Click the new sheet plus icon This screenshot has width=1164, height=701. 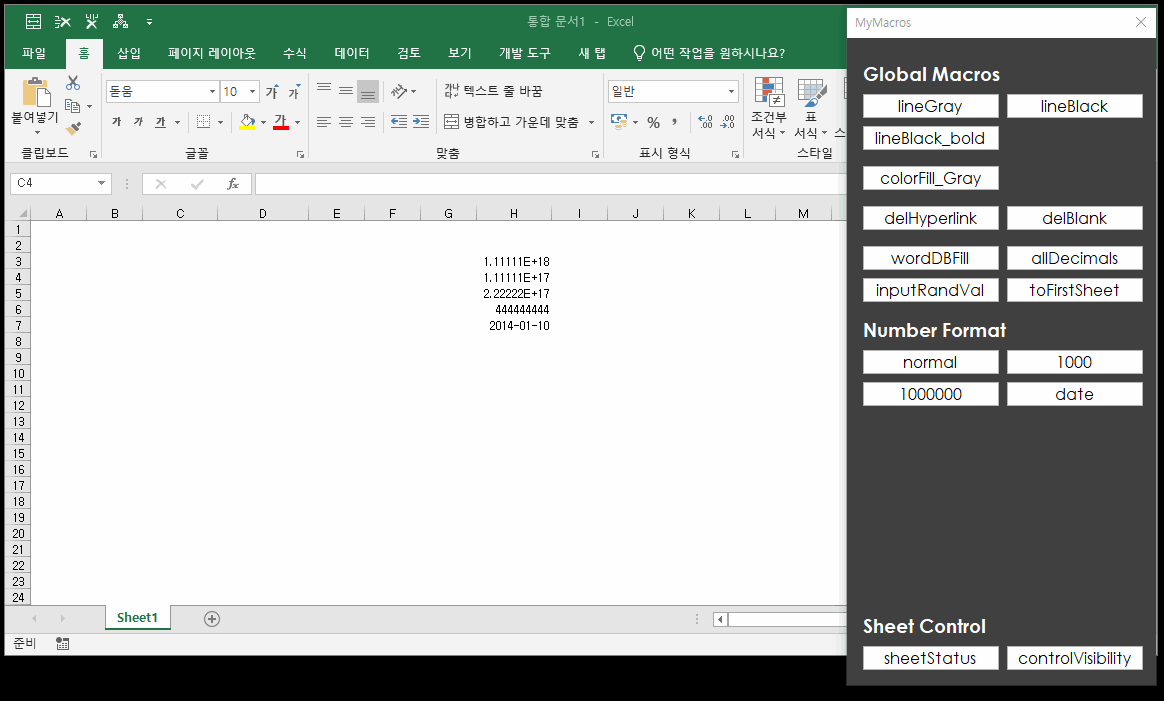point(212,619)
